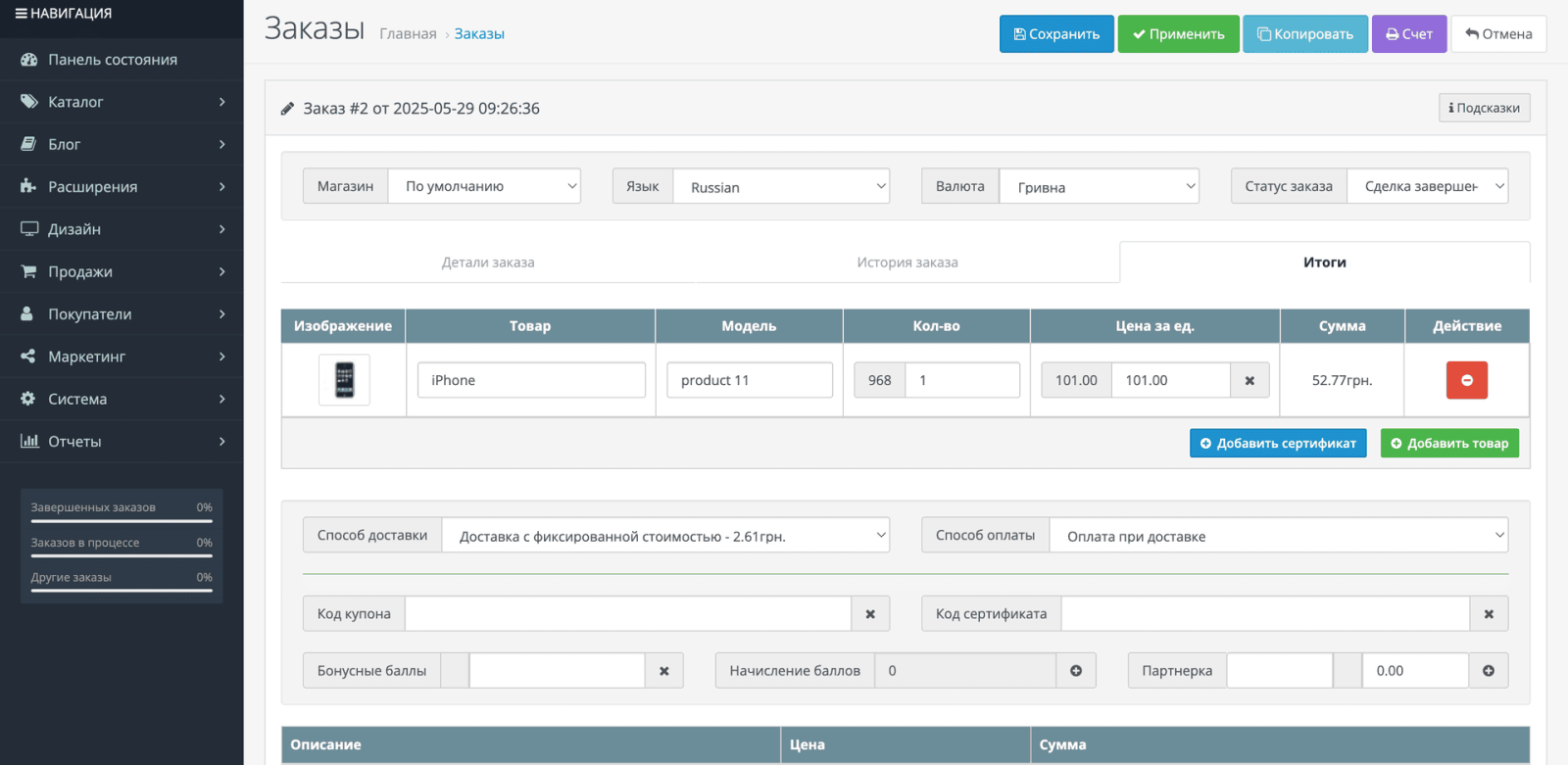Switch to the Детали заказа tab
The height and width of the screenshot is (766, 1568).
[x=488, y=263]
